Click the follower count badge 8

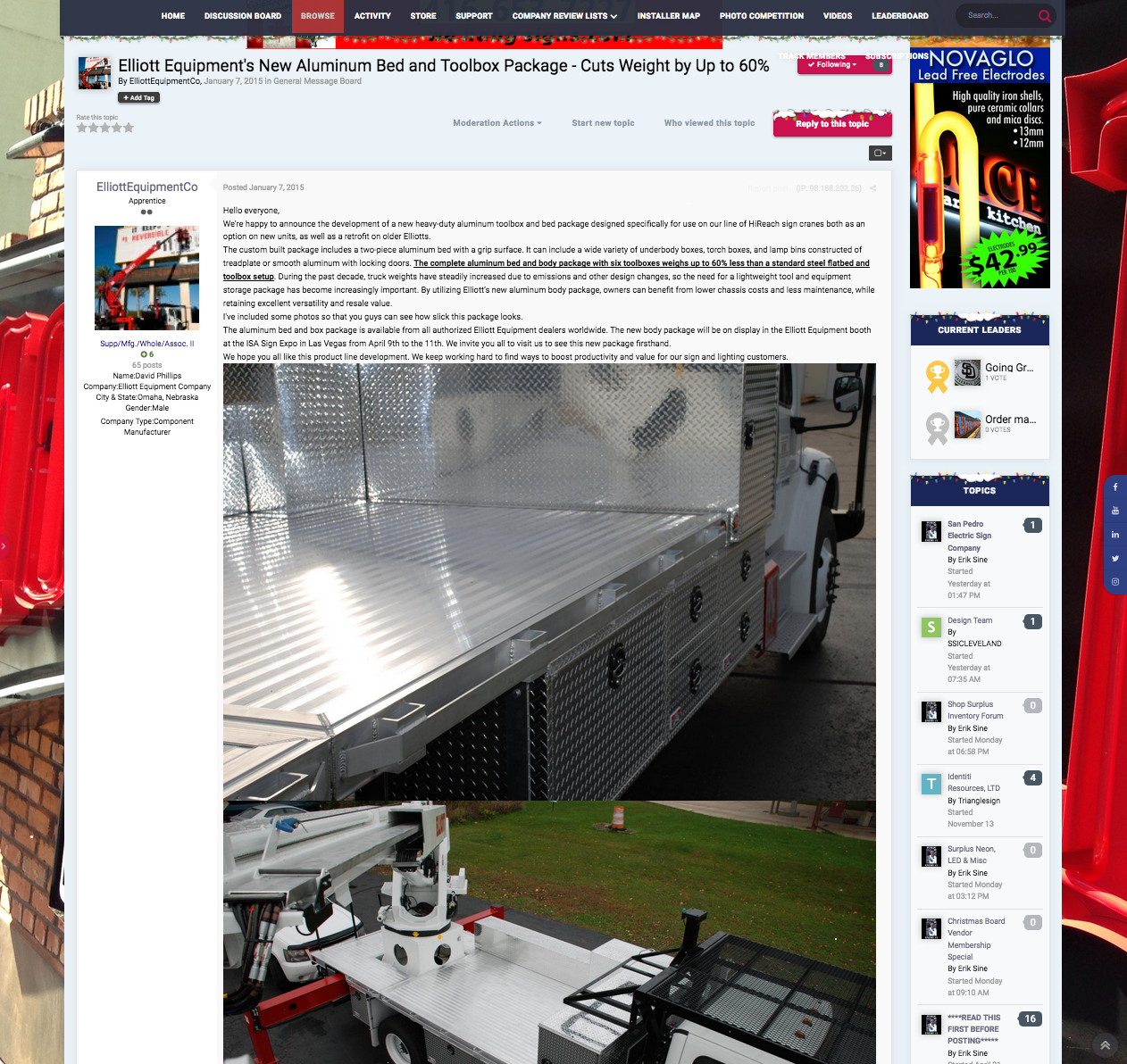(x=881, y=65)
